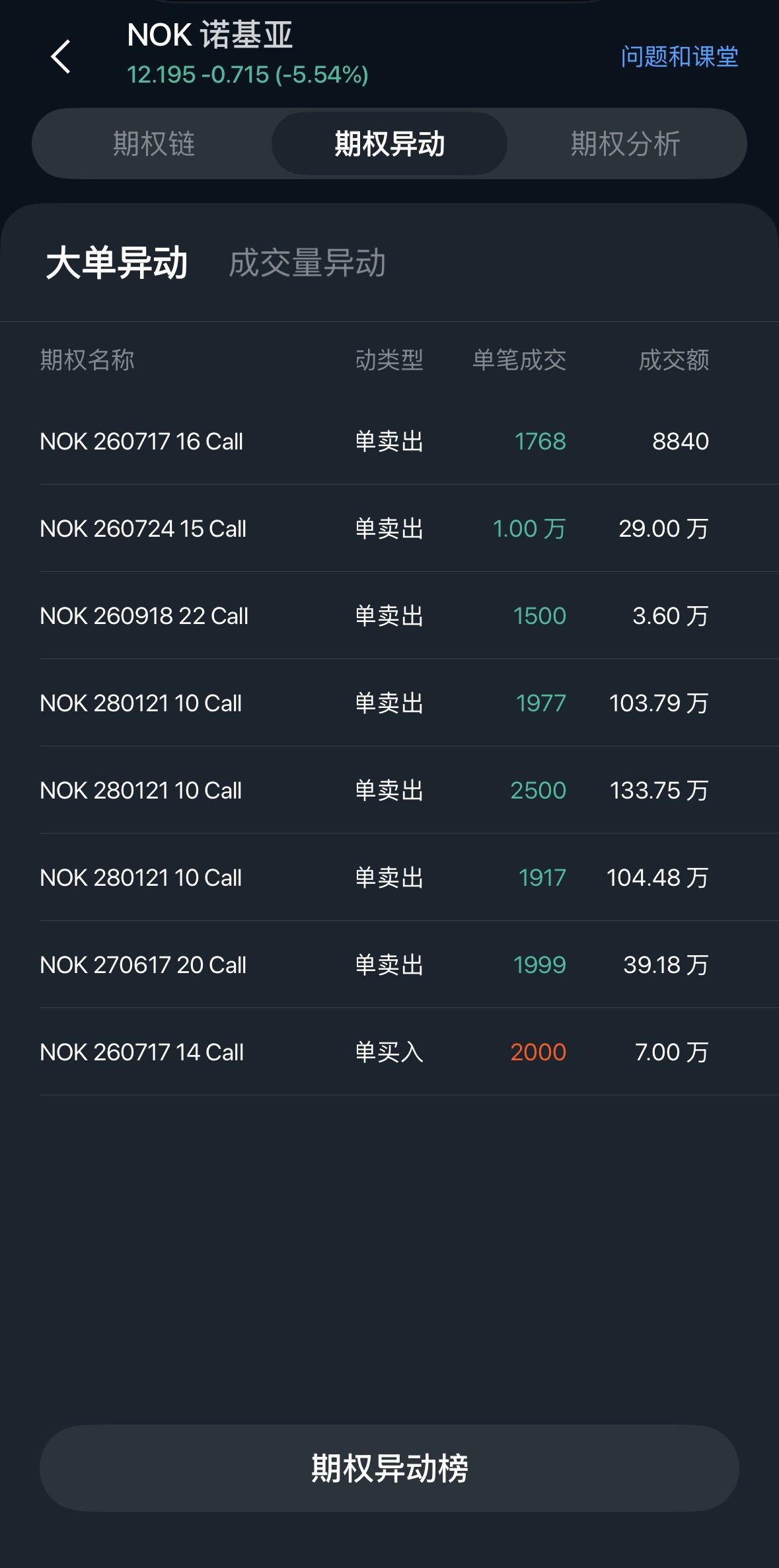Switch to the 期权分析 tab
The height and width of the screenshot is (1568, 779).
coord(625,143)
